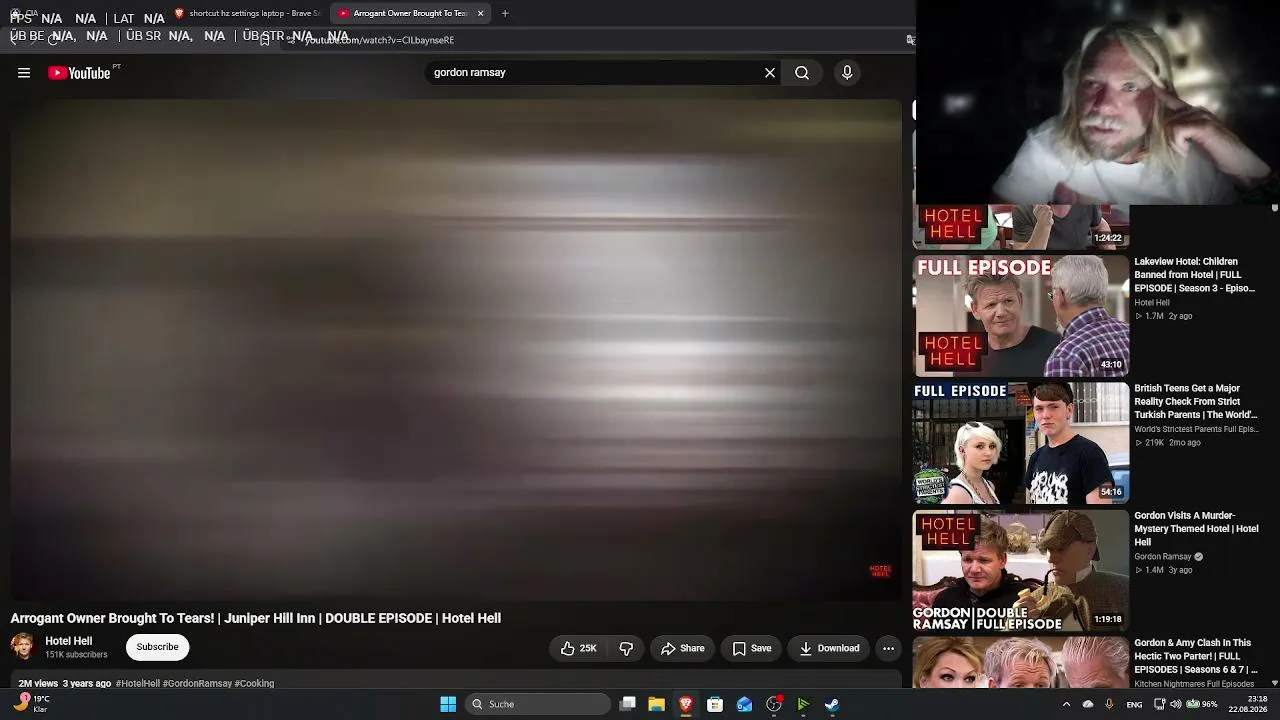The width and height of the screenshot is (1280, 720).
Task: Open the 1:24:22 Hotel Hell thumbnail
Action: pyautogui.click(x=1020, y=227)
